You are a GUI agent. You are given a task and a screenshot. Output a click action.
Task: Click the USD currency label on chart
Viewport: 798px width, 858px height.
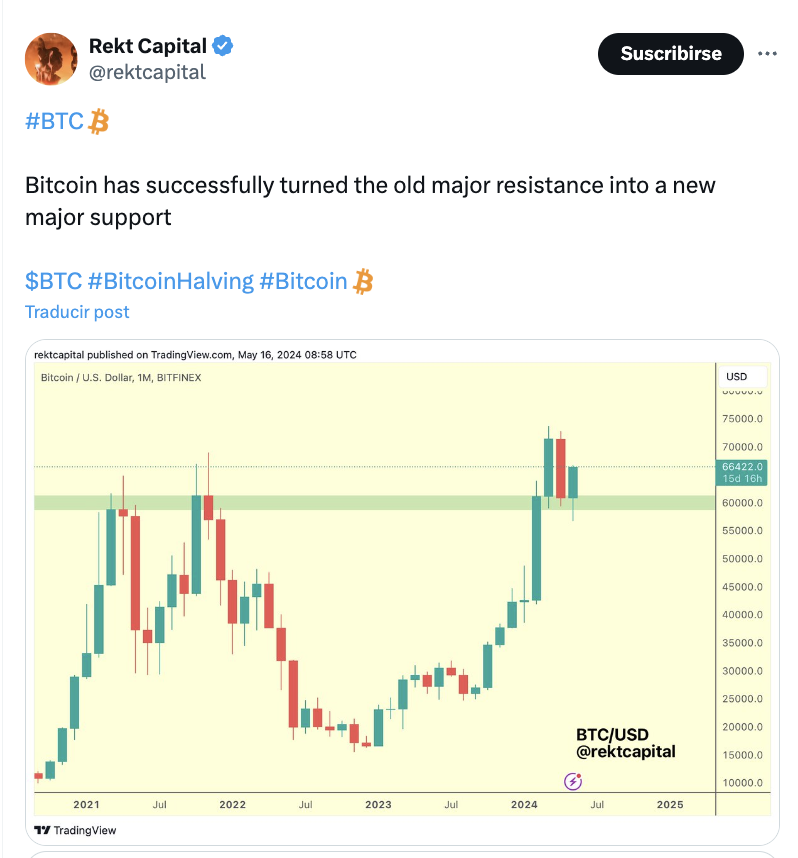click(x=737, y=376)
